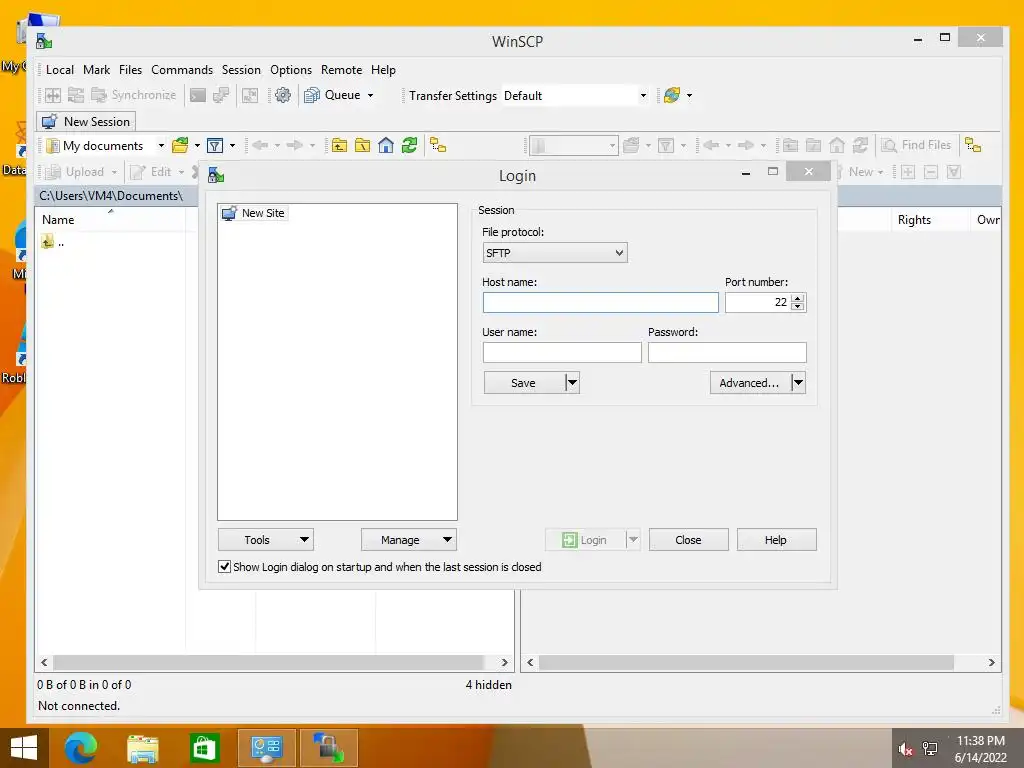The image size is (1024, 768).
Task: Click the Advanced... button
Action: pyautogui.click(x=750, y=383)
